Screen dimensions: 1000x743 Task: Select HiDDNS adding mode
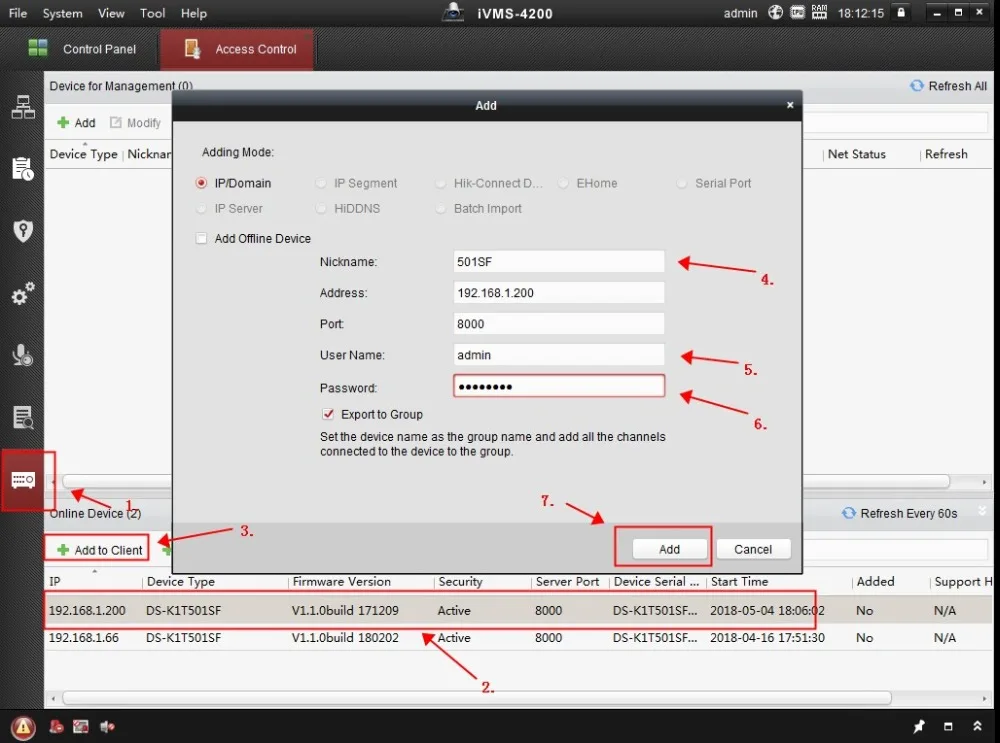tap(321, 209)
